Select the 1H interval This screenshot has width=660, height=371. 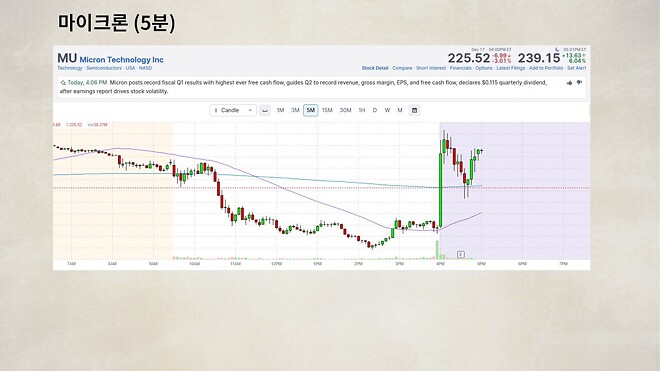(362, 110)
